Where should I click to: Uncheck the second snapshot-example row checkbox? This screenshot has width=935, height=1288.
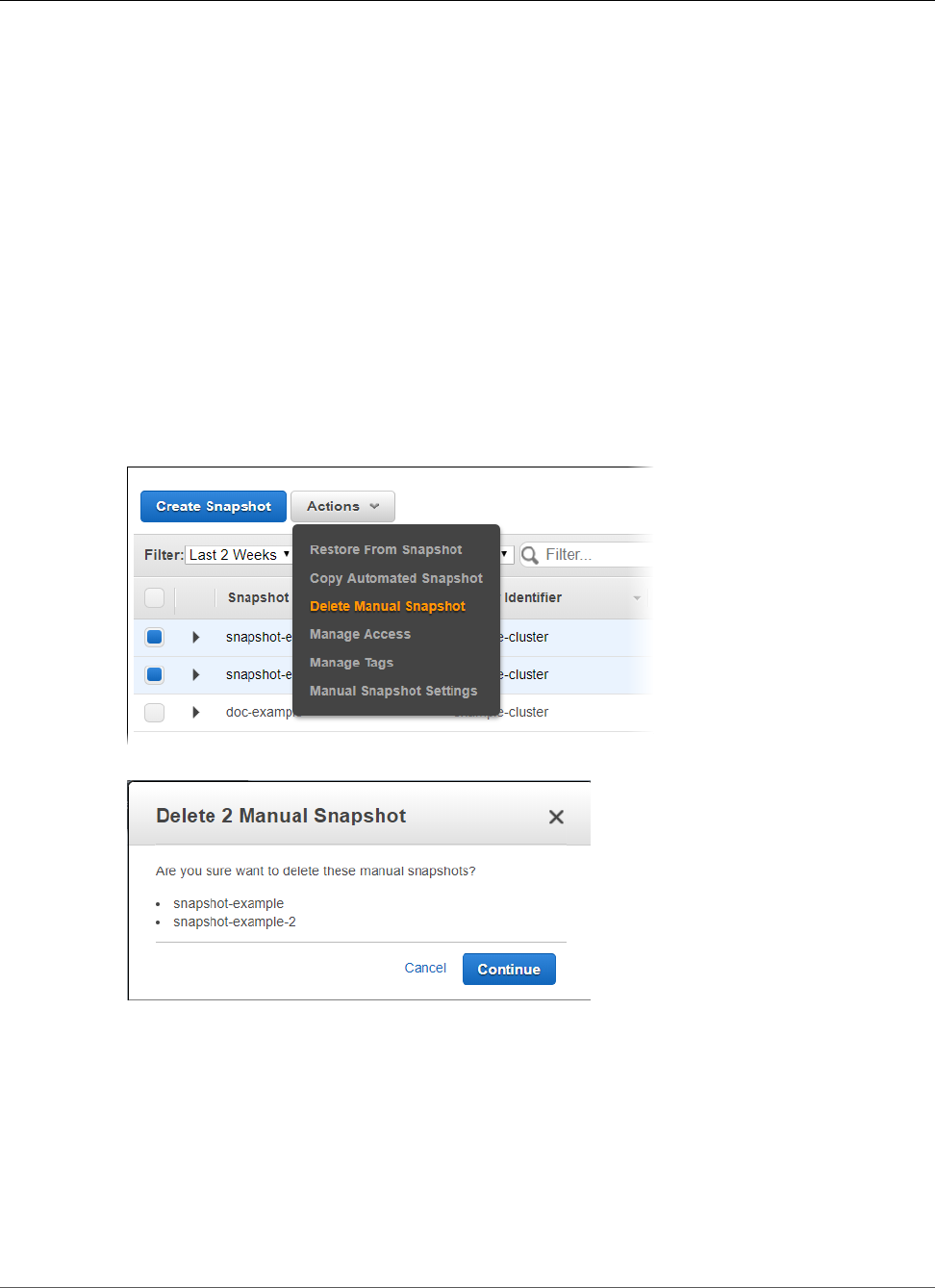coord(154,674)
